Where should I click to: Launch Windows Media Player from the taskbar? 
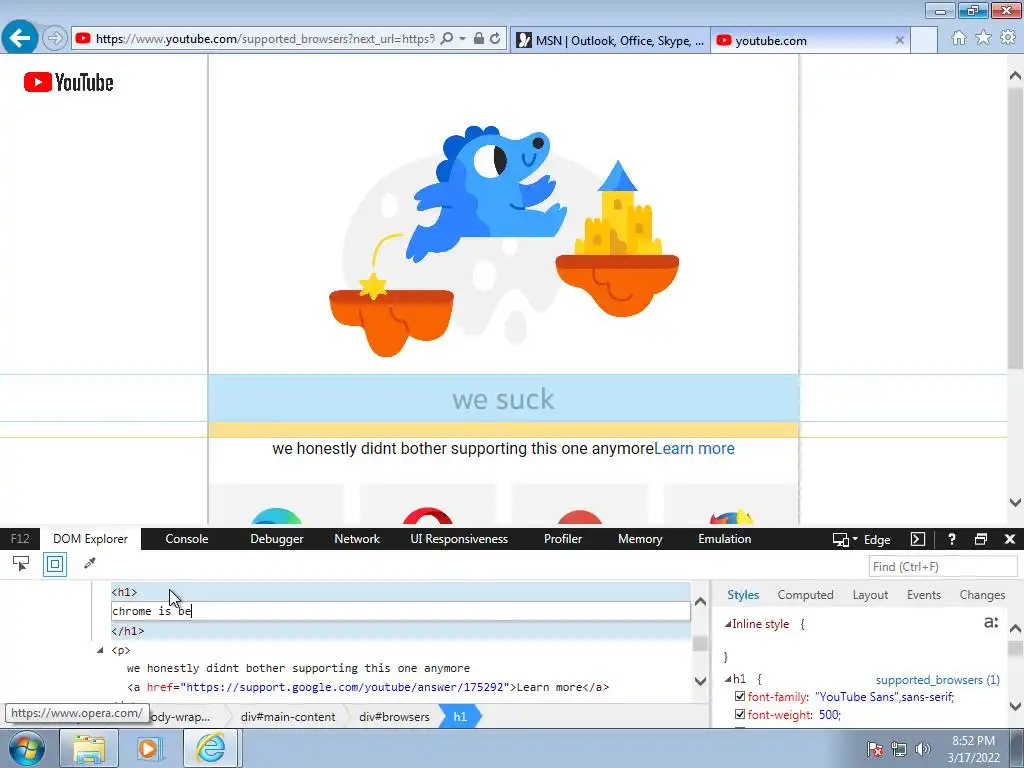click(x=149, y=748)
